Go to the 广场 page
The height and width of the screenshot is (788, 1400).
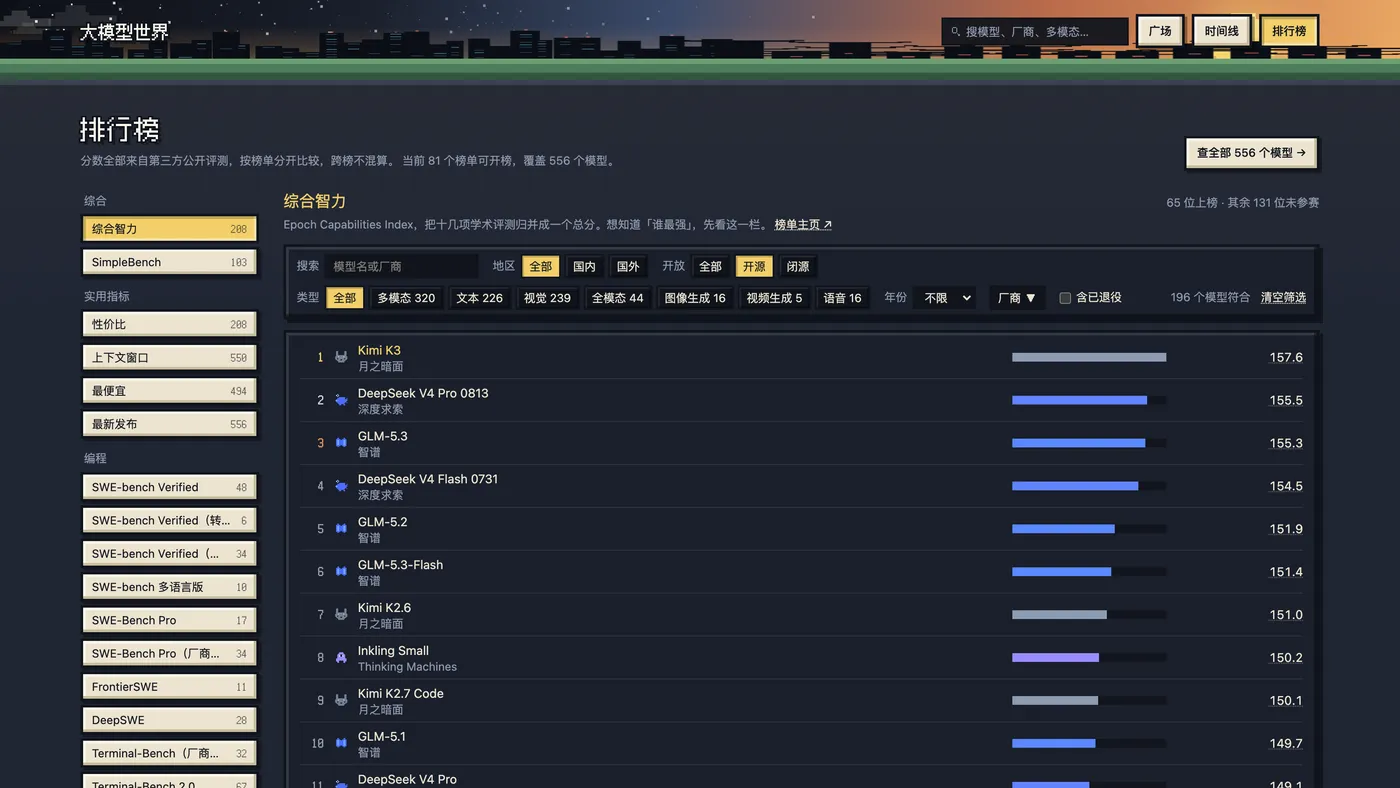coord(1160,31)
